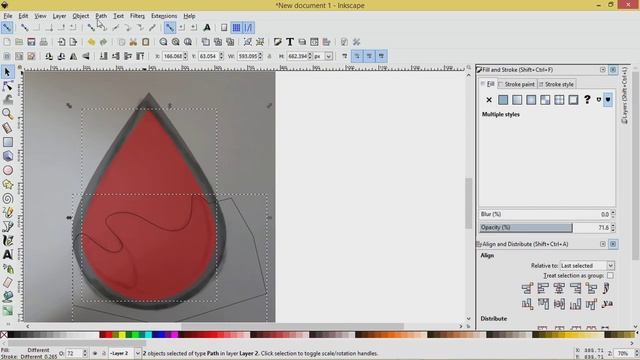Toggle the grid snapping button
This screenshot has width=640, height=360.
(x=236, y=28)
